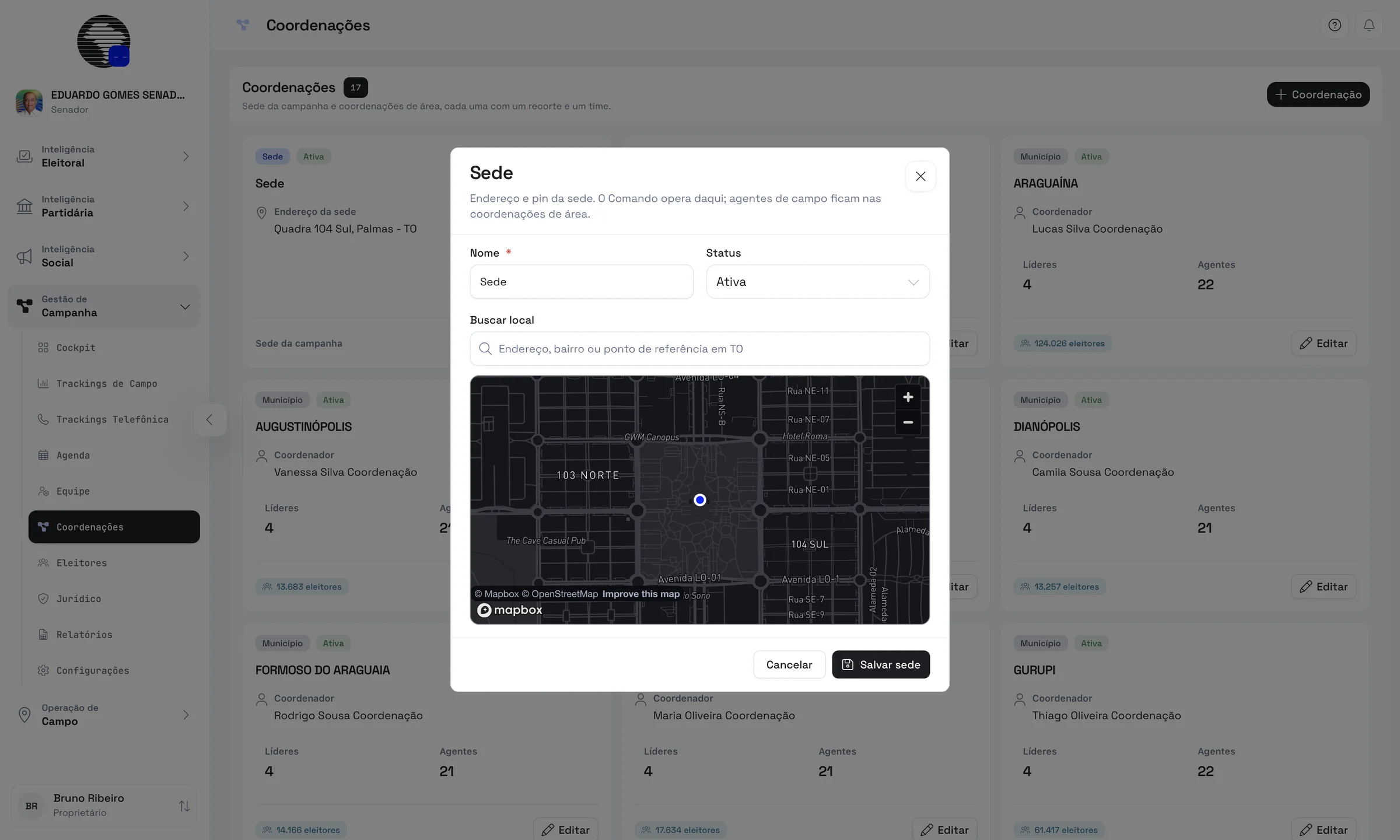Select Coordenações menu item
Image resolution: width=1400 pixels, height=840 pixels.
click(114, 527)
